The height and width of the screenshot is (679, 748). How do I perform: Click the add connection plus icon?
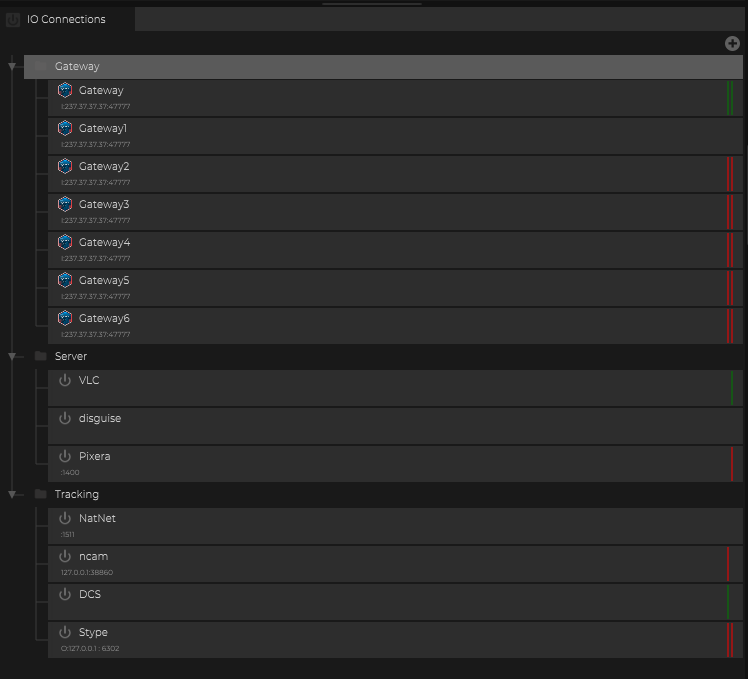click(x=732, y=43)
